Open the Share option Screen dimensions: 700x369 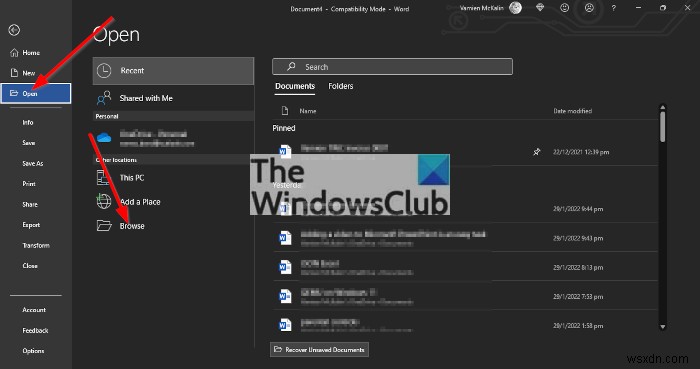30,204
